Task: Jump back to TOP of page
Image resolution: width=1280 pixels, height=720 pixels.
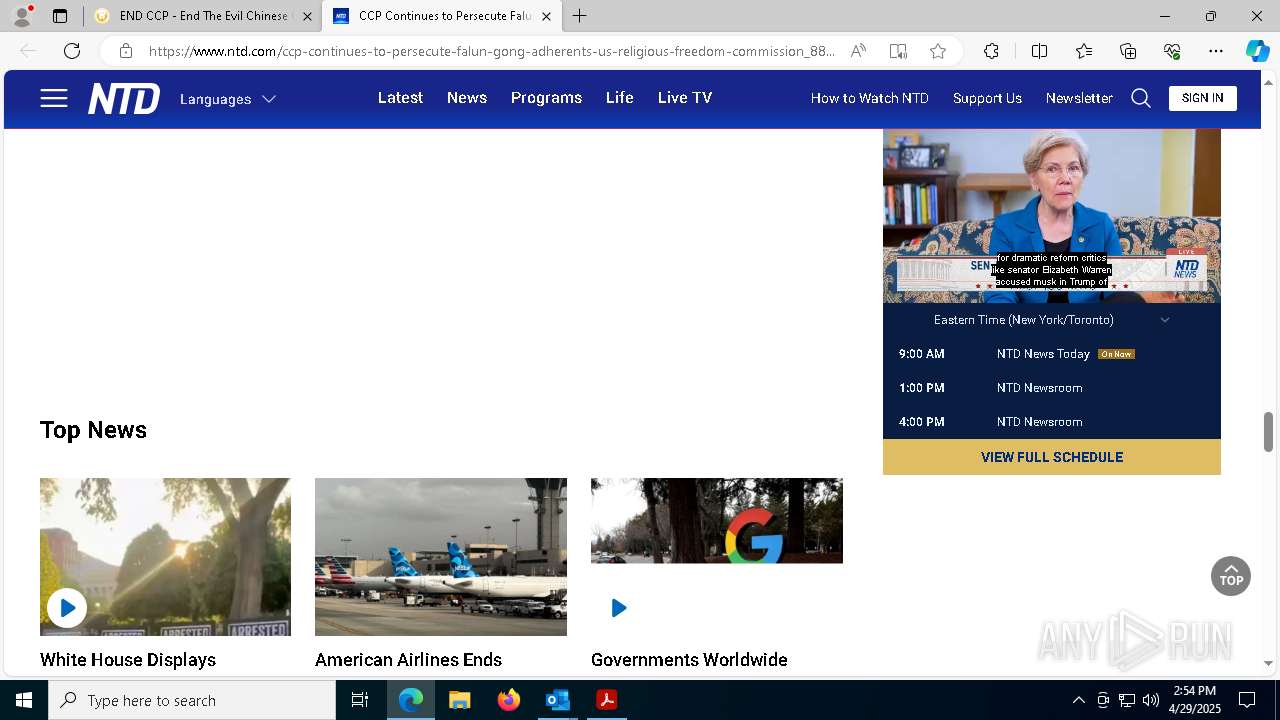Action: (1231, 576)
